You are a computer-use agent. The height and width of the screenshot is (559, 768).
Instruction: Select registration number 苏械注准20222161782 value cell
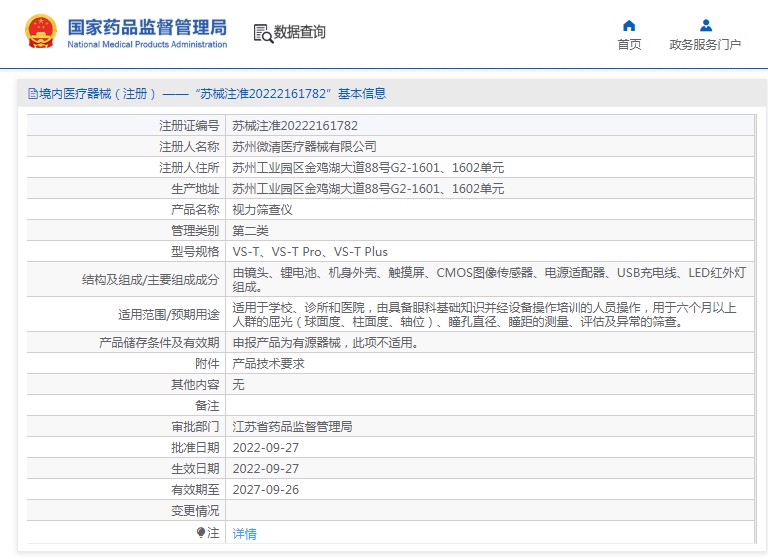[x=489, y=125]
